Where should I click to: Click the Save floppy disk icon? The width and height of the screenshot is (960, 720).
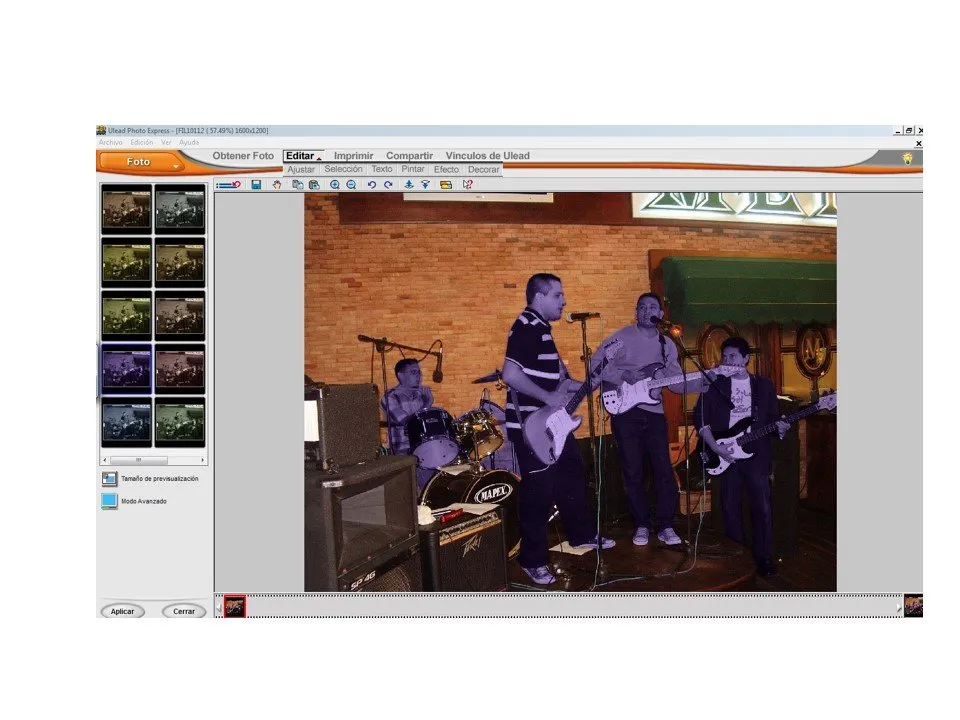click(257, 185)
